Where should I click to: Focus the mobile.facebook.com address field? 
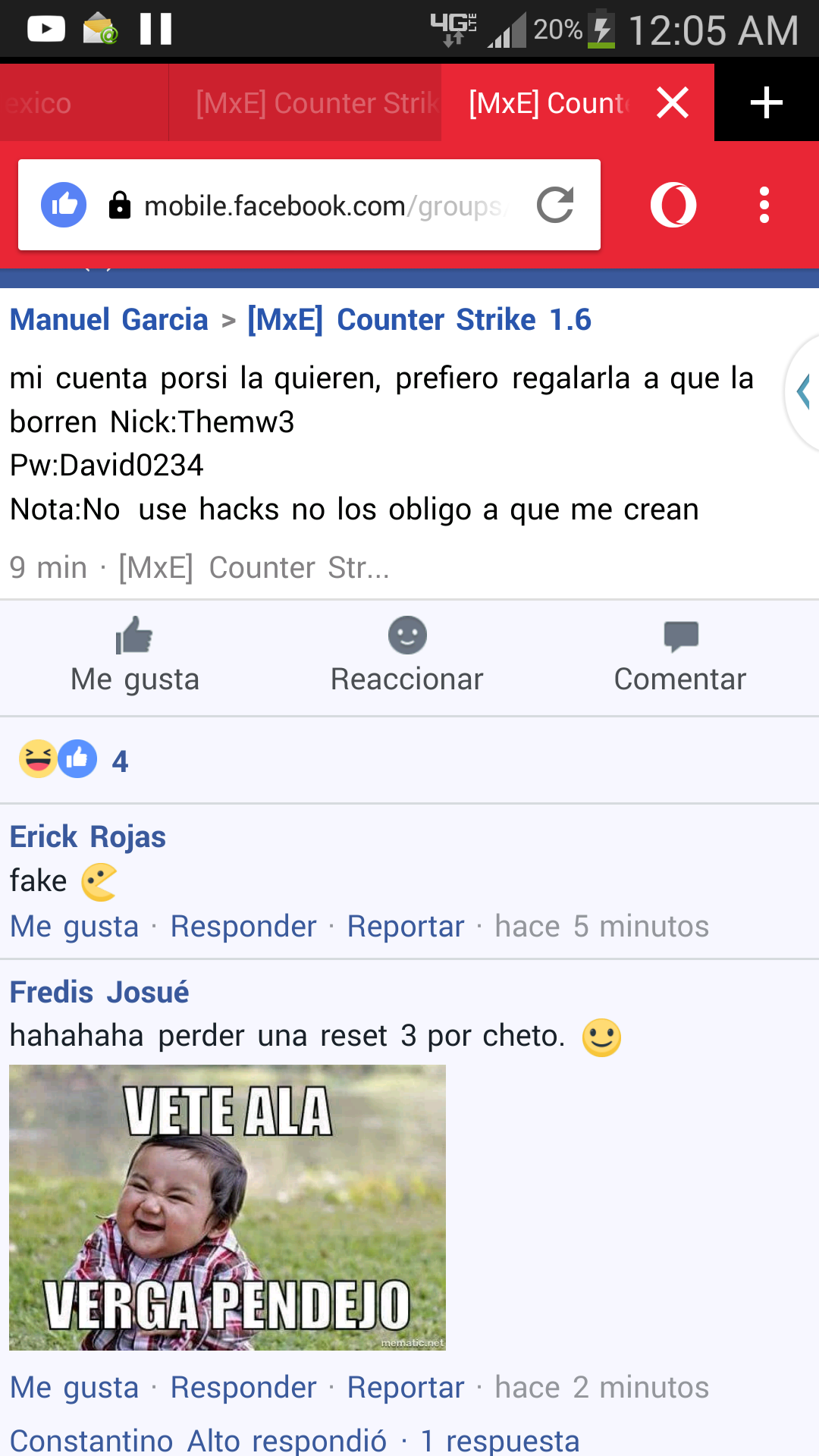(x=326, y=206)
